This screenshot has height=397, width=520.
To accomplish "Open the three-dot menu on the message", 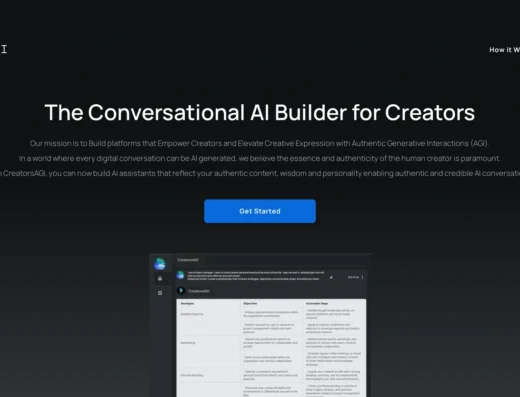I will (362, 277).
